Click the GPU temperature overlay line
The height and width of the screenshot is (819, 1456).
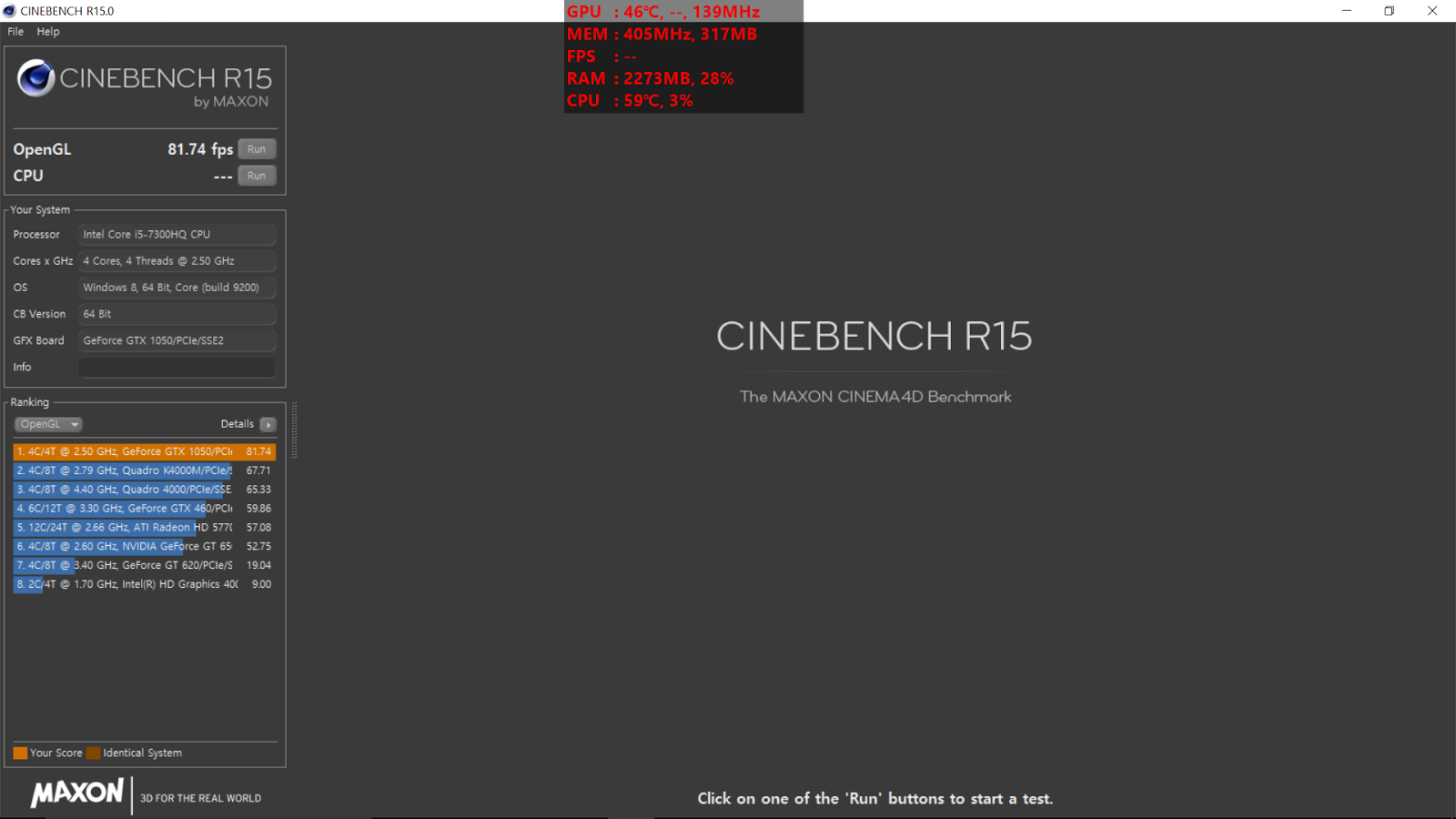coord(663,12)
